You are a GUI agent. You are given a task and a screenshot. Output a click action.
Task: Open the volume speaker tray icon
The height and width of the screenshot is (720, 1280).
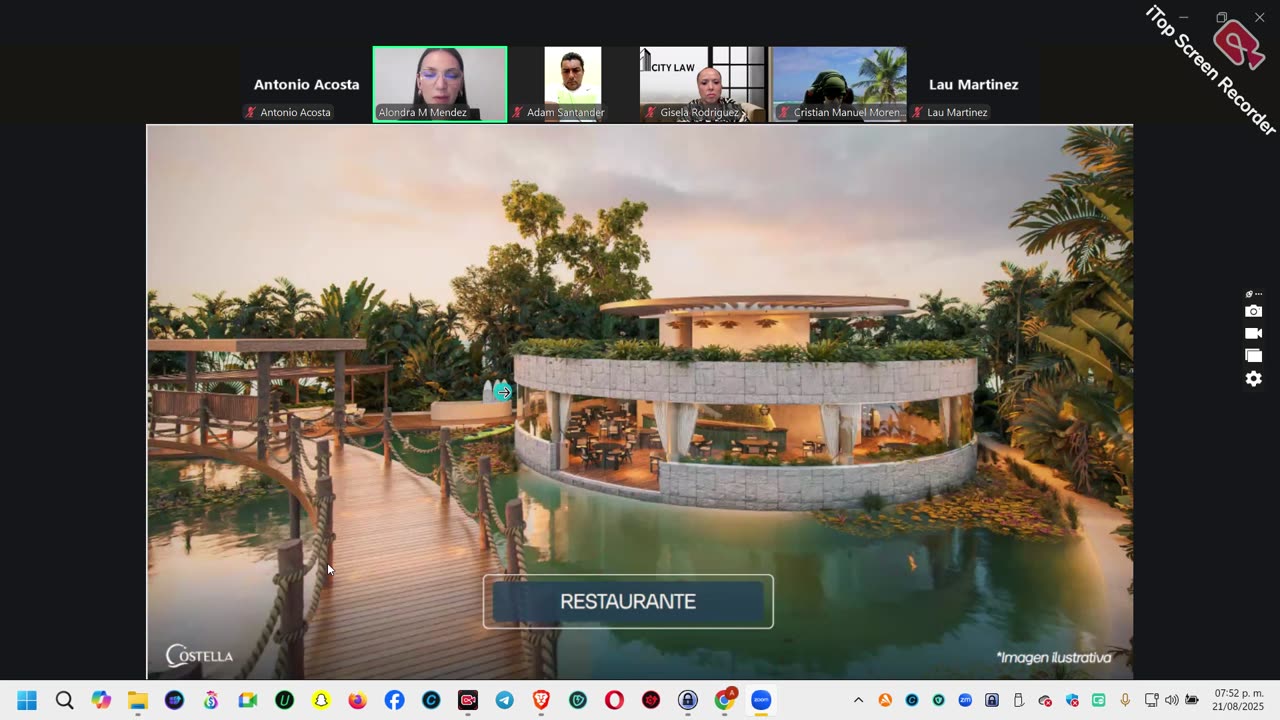(x=1171, y=700)
